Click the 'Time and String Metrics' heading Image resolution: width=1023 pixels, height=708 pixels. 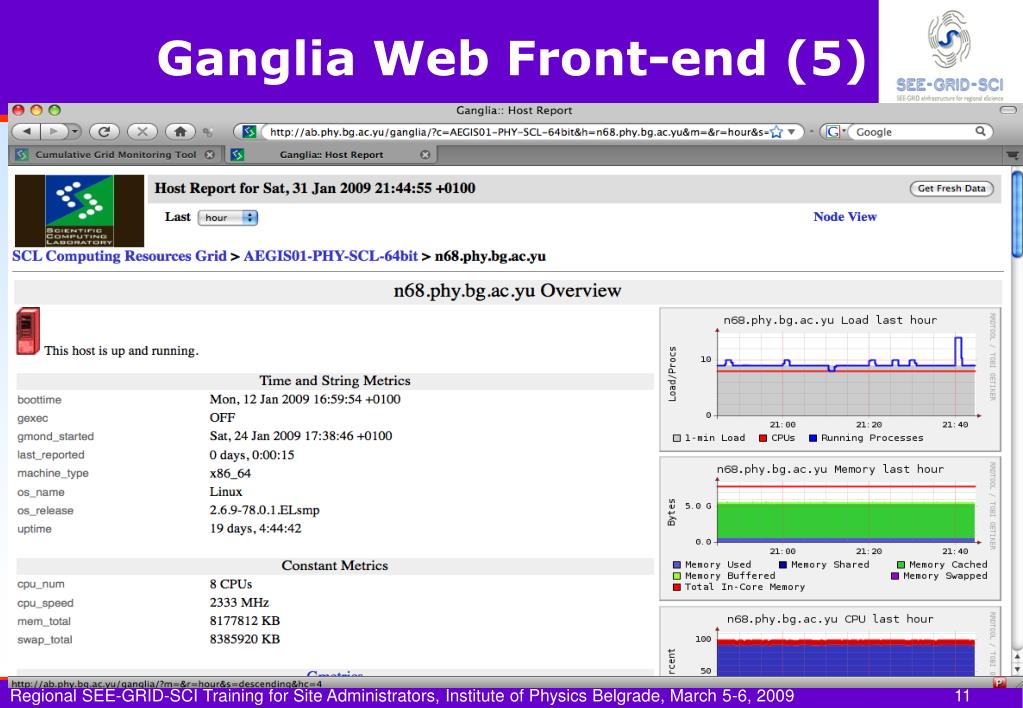pos(335,380)
